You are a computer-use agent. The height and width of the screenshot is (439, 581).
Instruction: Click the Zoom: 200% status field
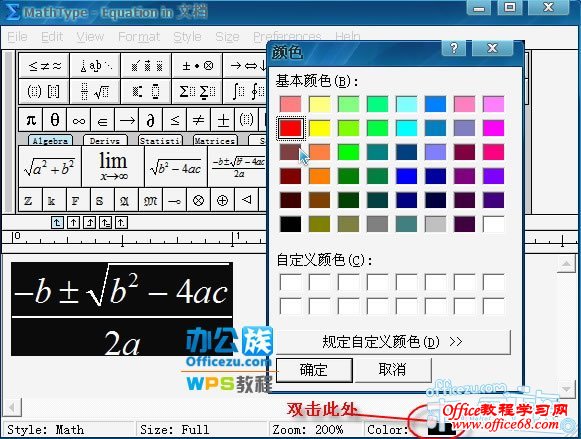(x=315, y=430)
